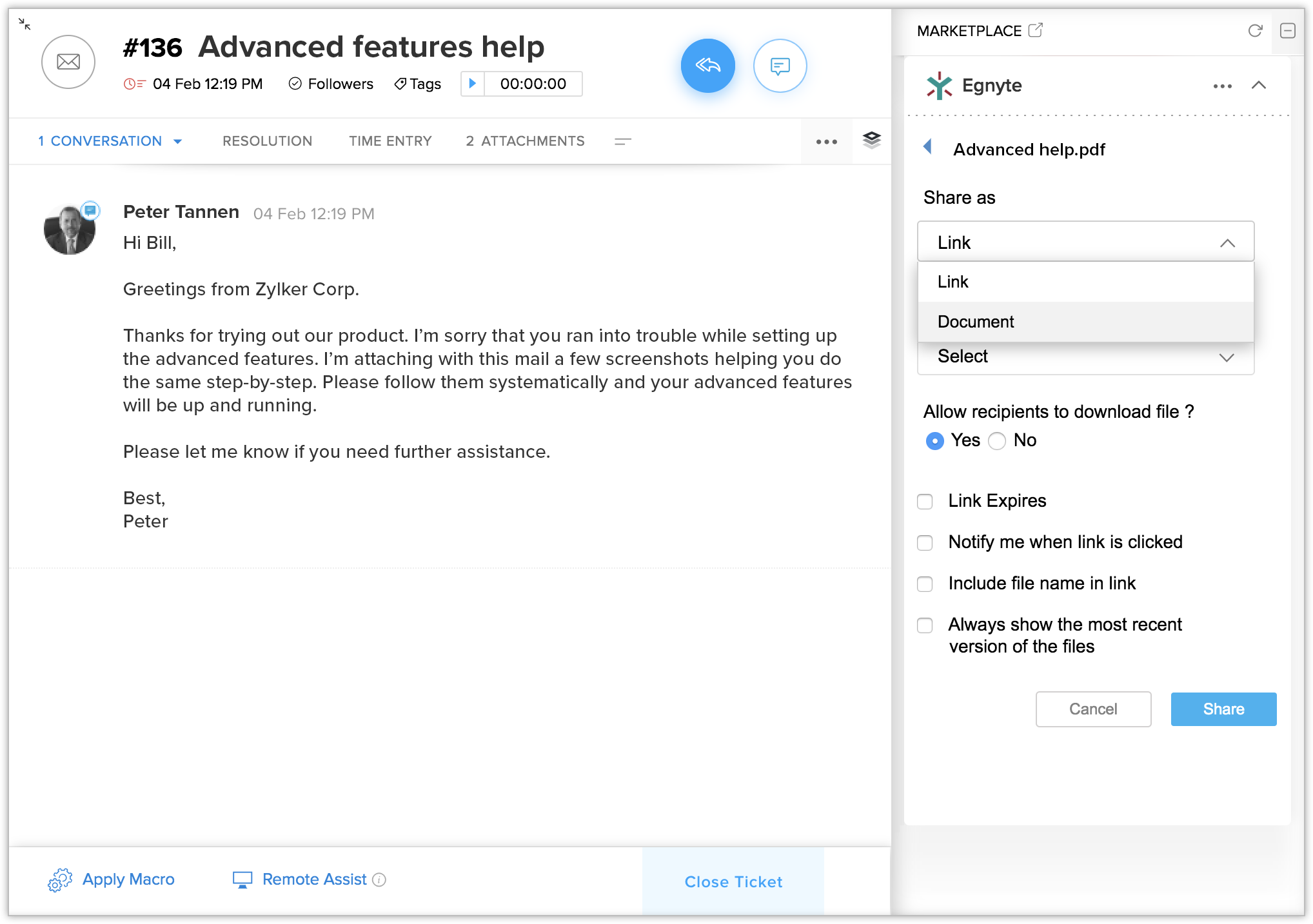The image size is (1313, 924).
Task: Open Marketplace in external window icon
Action: (x=1035, y=30)
